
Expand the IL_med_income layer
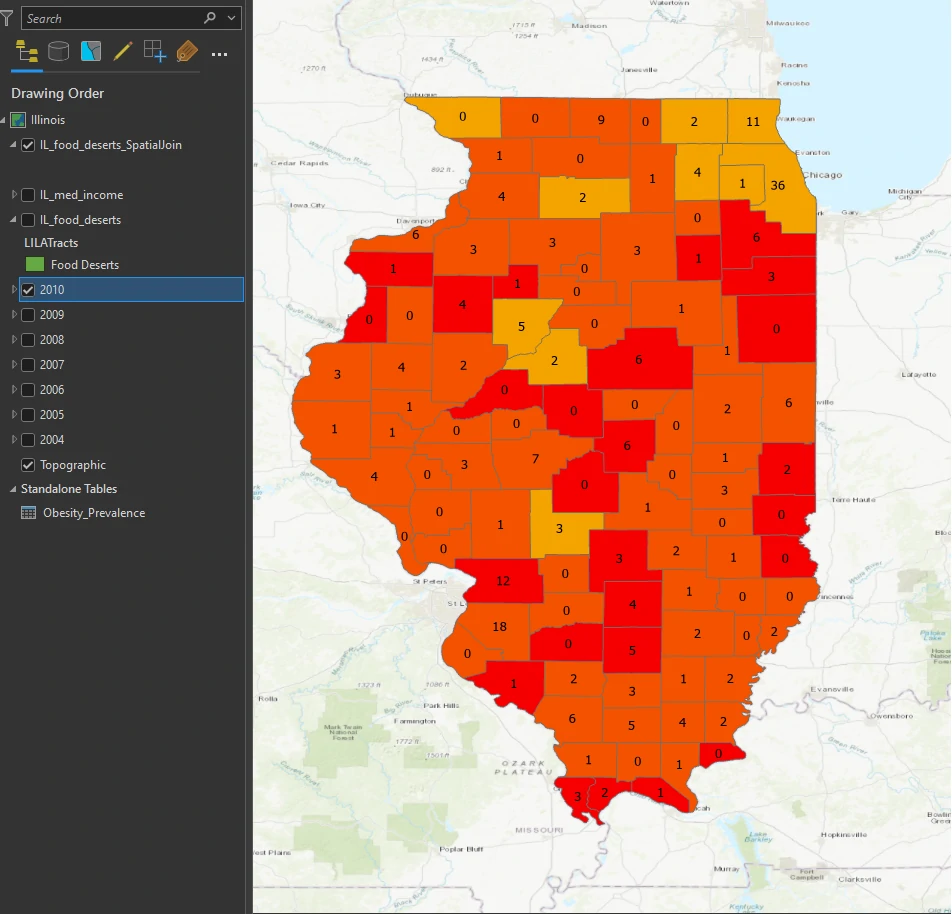tap(13, 194)
